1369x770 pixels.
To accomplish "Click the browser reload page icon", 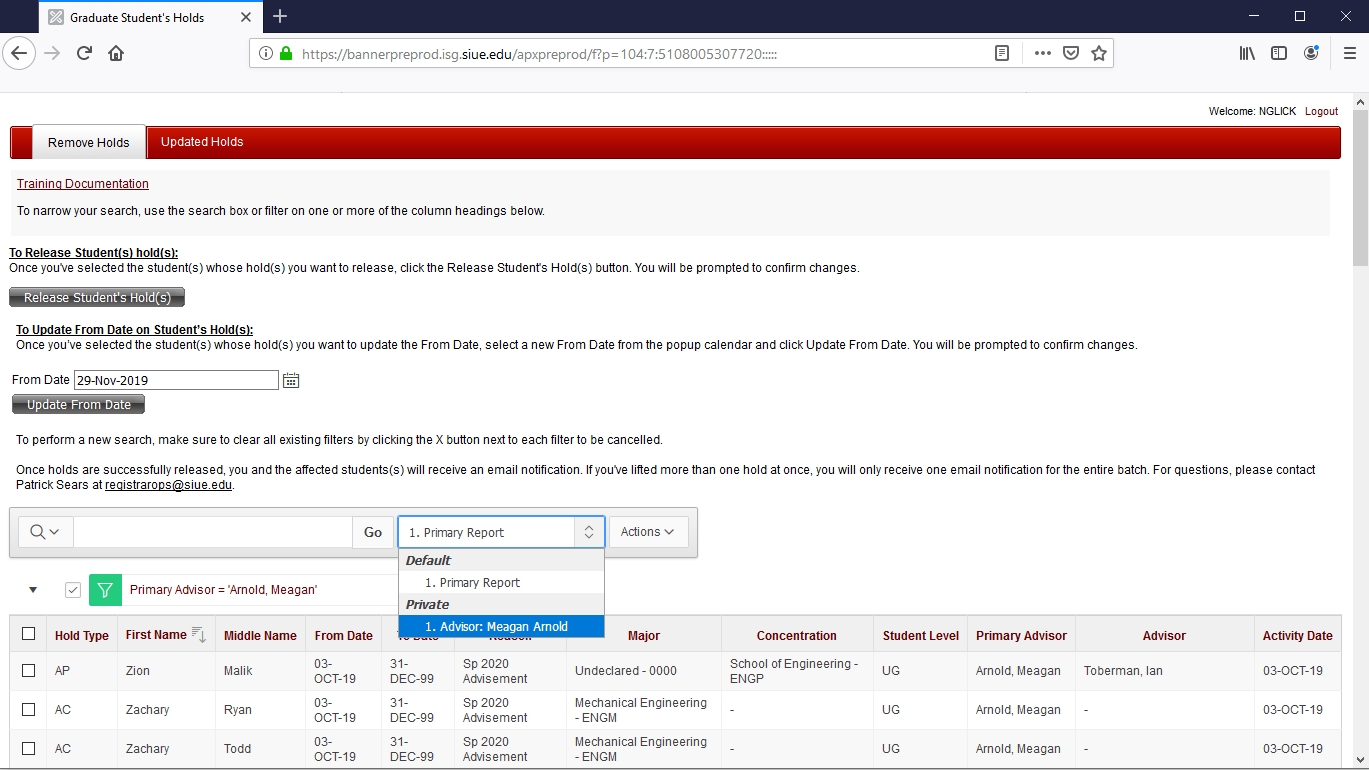I will 85,54.
